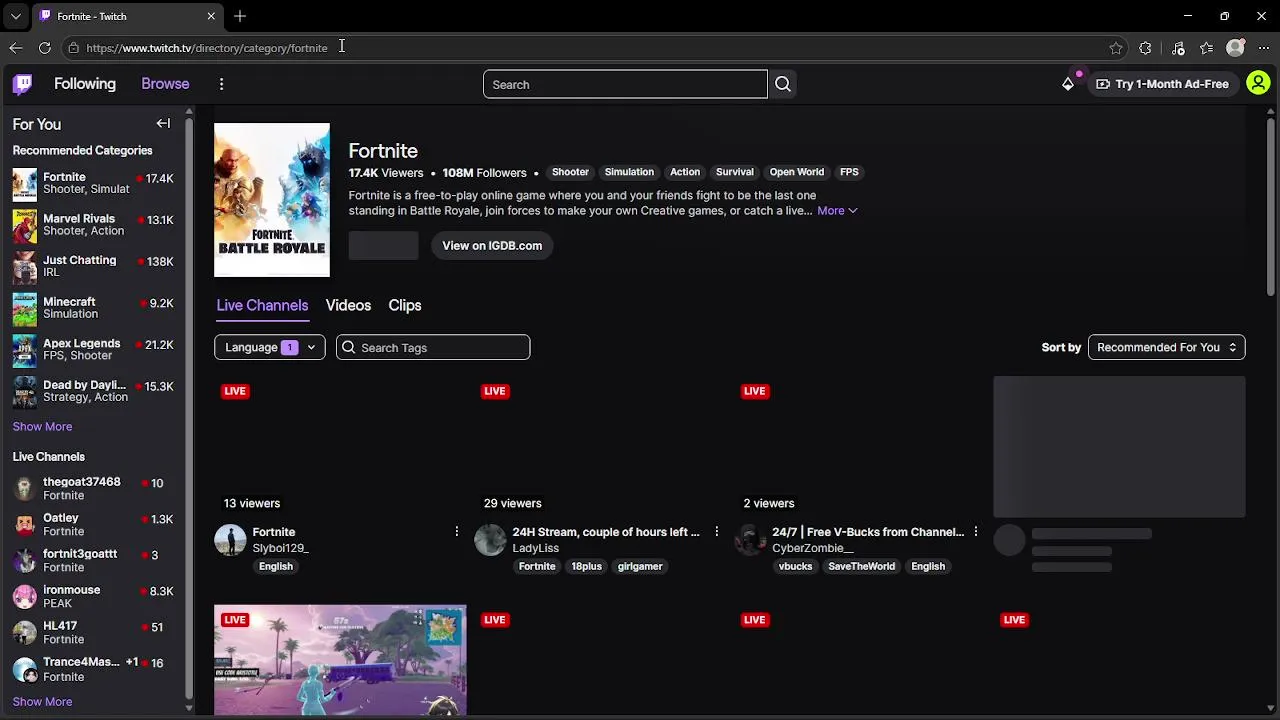Open options for Slyboi129_ stream card
This screenshot has width=1280, height=720.
point(456,532)
